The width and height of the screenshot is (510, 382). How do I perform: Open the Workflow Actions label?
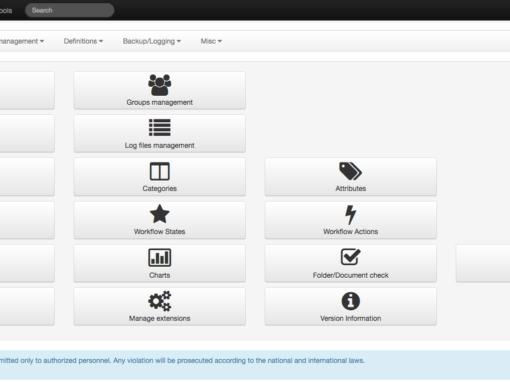point(350,231)
